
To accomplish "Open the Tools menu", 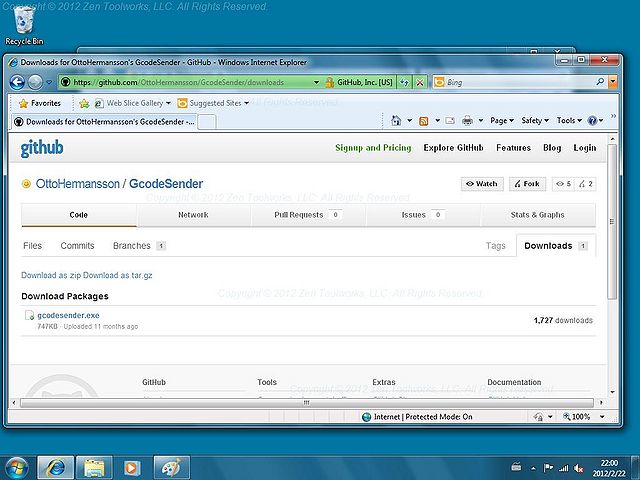I will [569, 120].
